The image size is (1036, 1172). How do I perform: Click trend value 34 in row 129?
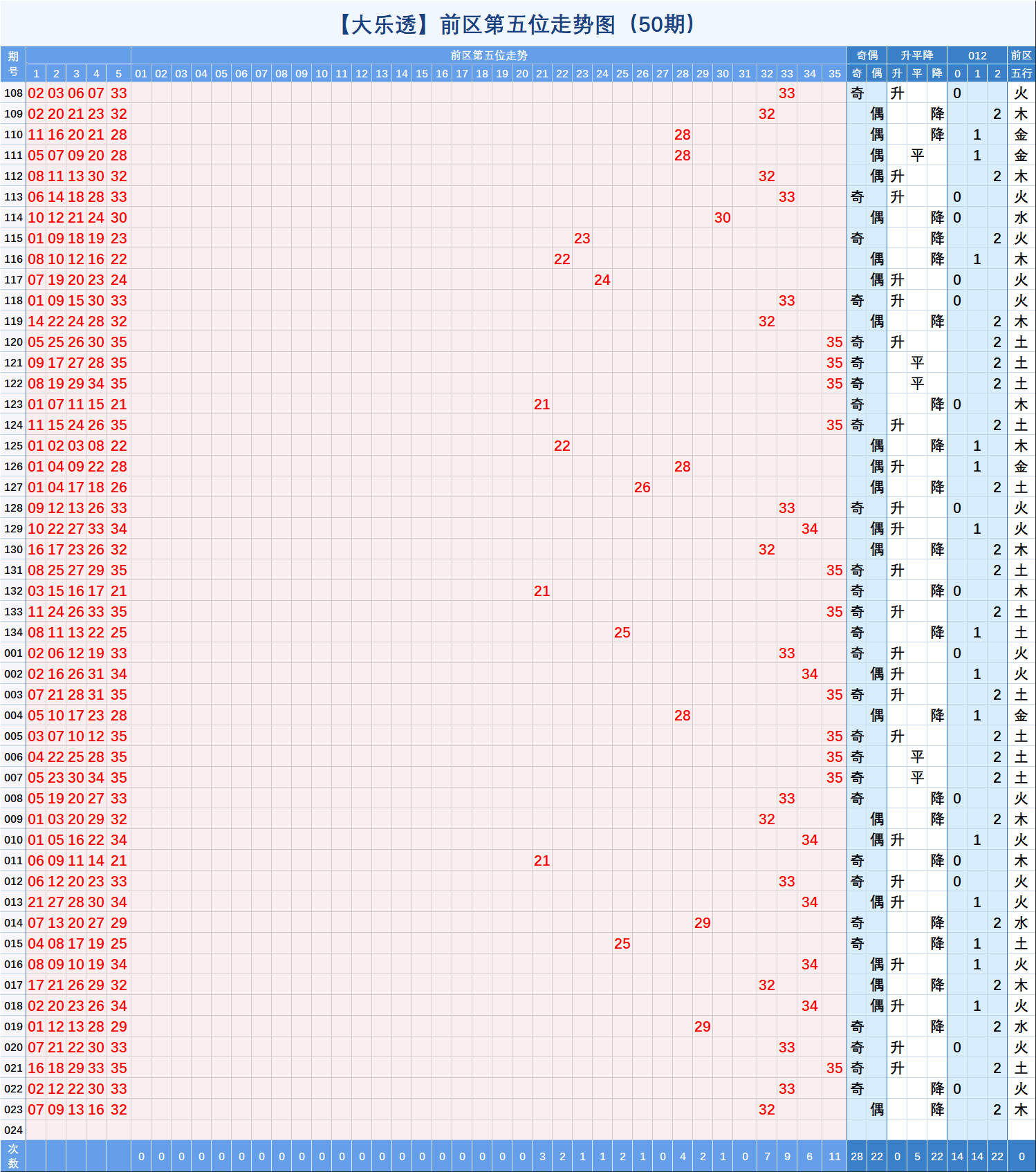click(x=810, y=528)
